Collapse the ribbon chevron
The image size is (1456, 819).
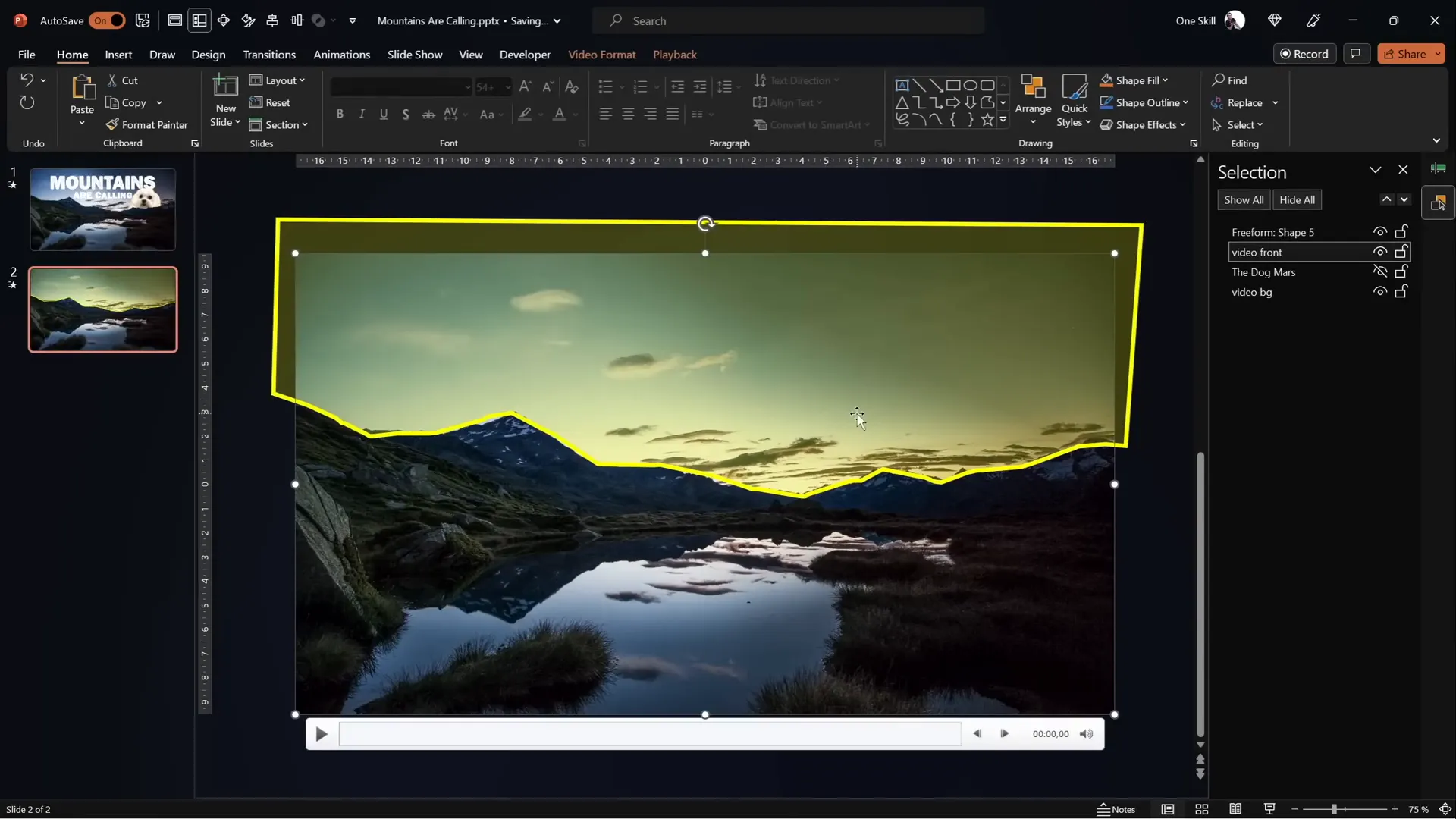pos(1436,140)
